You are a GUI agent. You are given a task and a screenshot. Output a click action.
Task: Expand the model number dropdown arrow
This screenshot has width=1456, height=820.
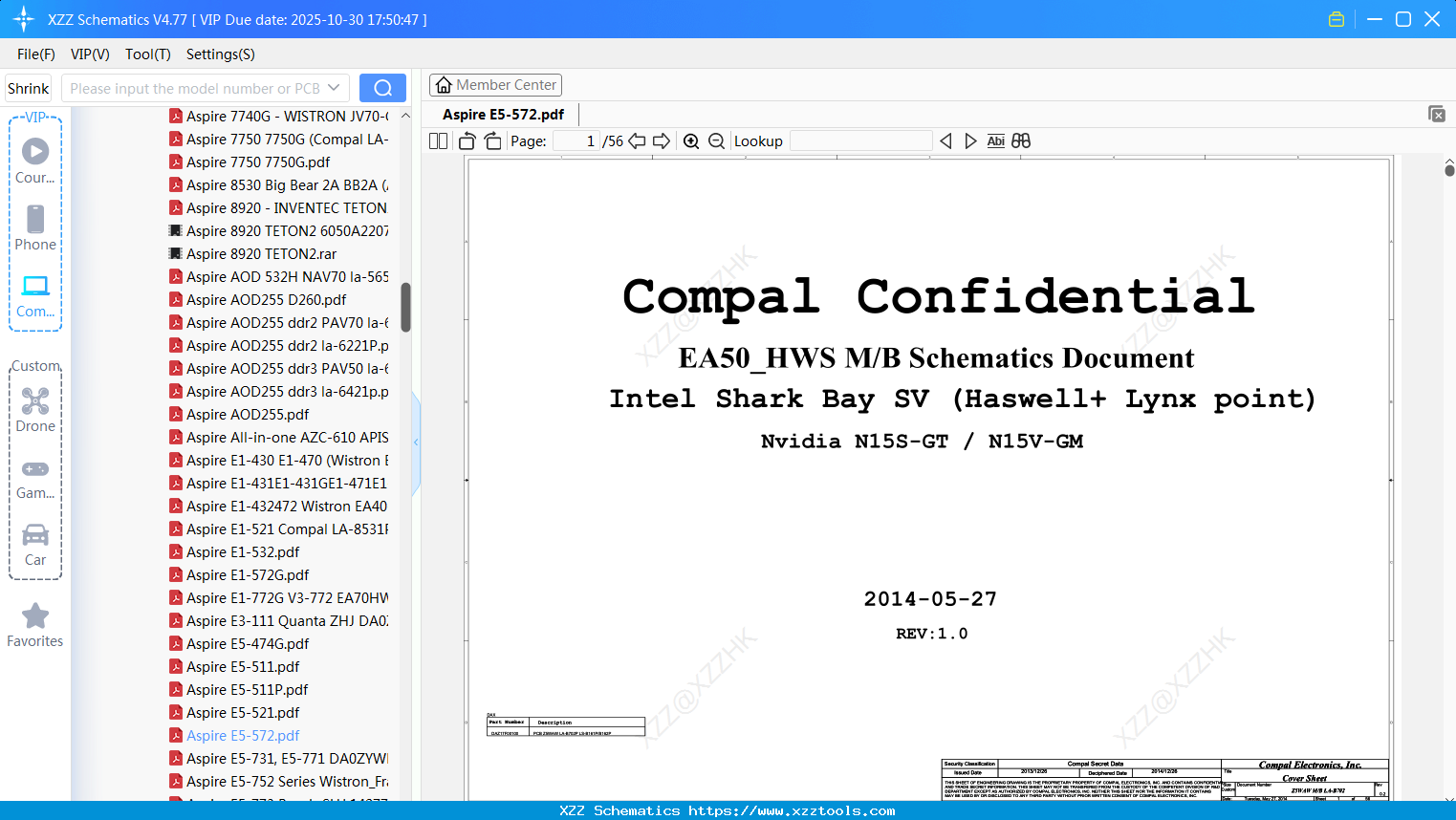click(334, 88)
